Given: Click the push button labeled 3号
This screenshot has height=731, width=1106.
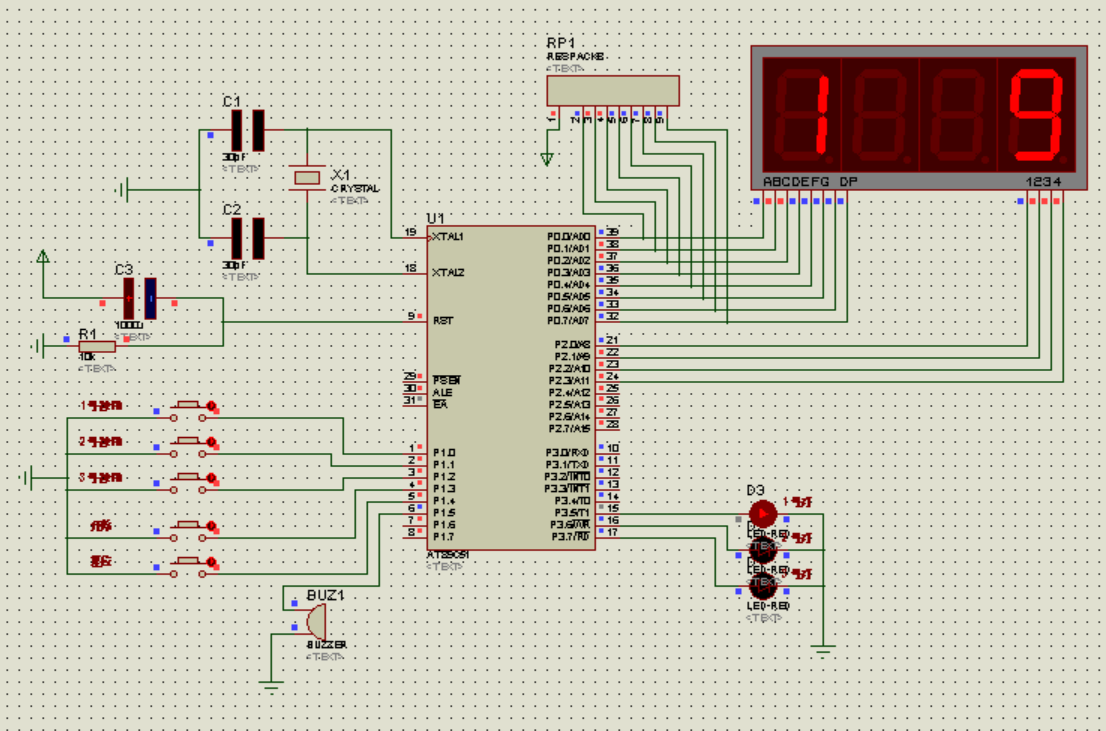Looking at the screenshot, I should (188, 483).
